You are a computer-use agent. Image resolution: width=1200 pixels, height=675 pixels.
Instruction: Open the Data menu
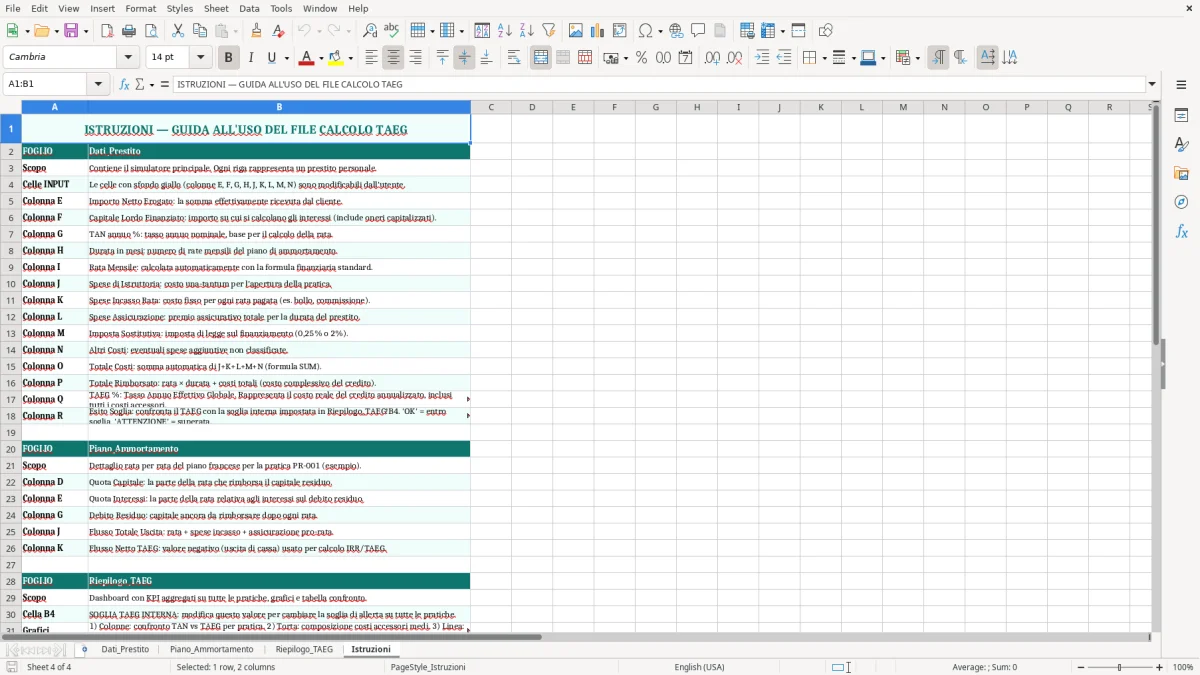[249, 8]
